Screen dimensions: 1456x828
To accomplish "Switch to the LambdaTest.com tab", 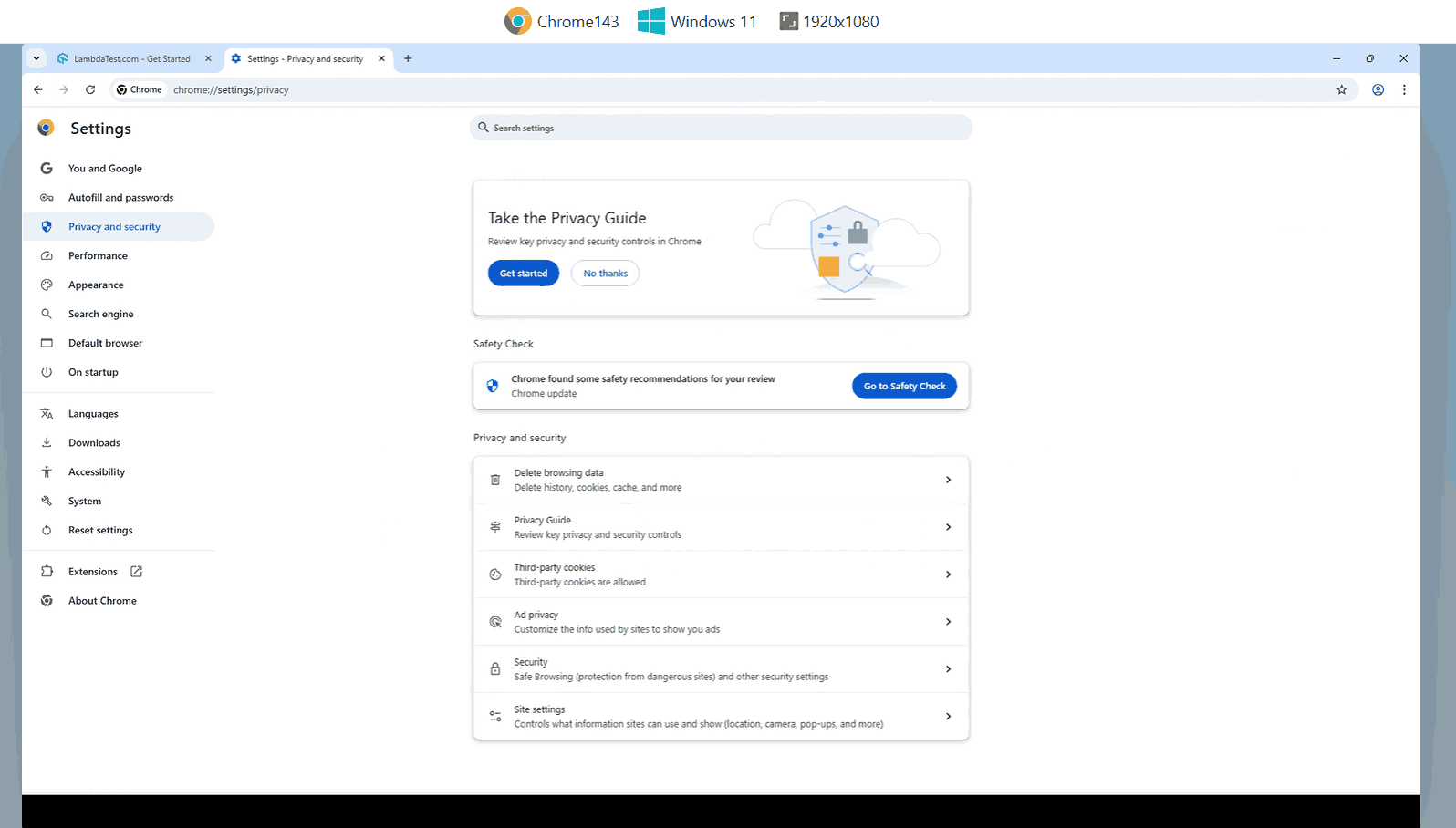I will (133, 58).
